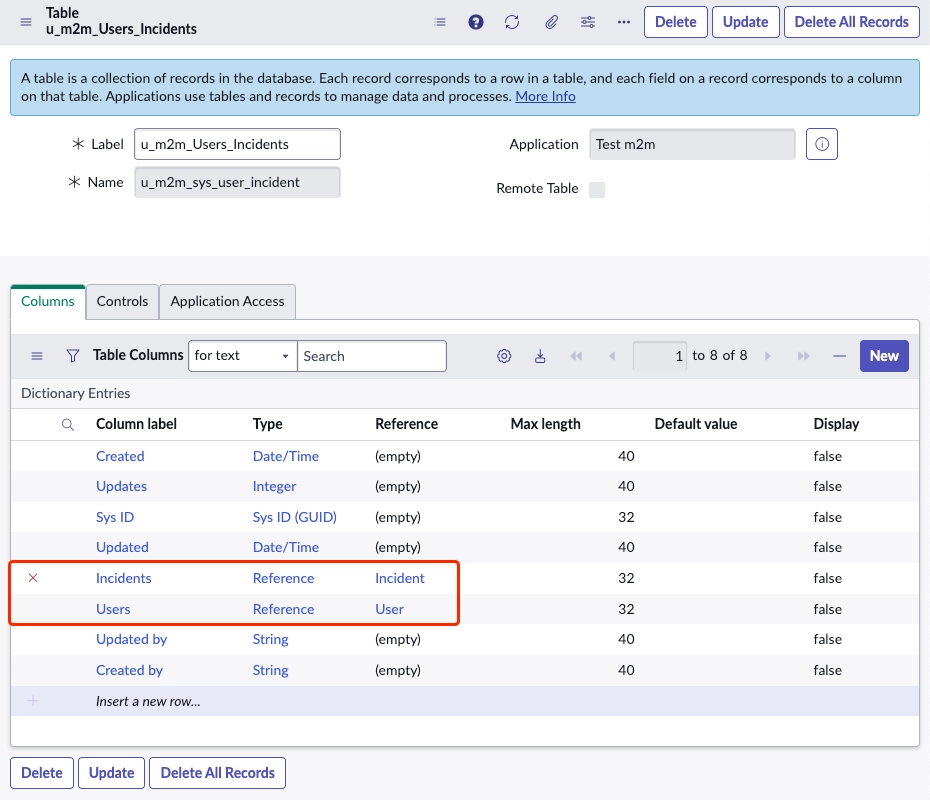Click the help question mark icon
Viewport: 930px width, 800px height.
(476, 22)
